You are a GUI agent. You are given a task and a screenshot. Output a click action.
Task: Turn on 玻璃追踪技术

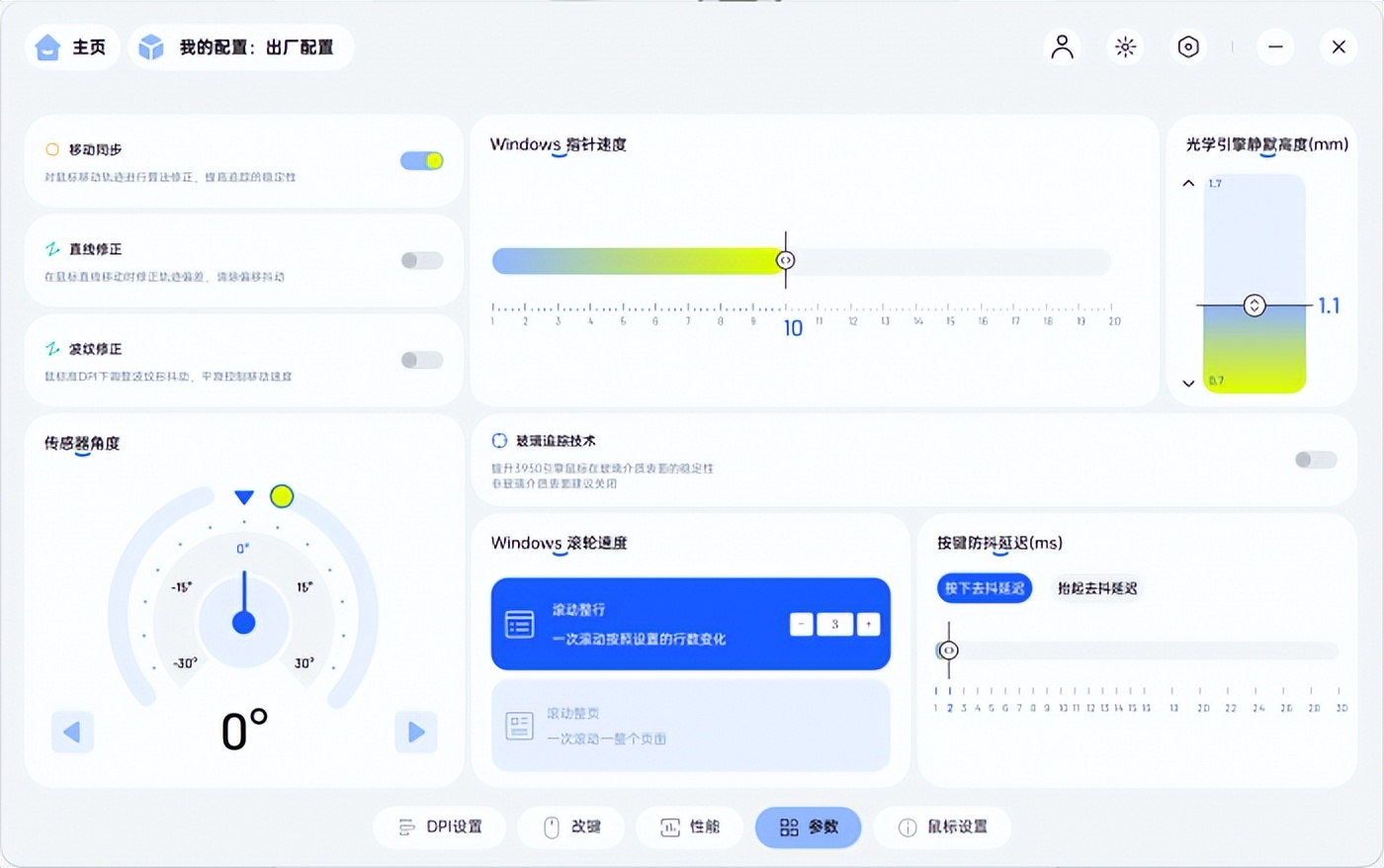[x=1315, y=460]
